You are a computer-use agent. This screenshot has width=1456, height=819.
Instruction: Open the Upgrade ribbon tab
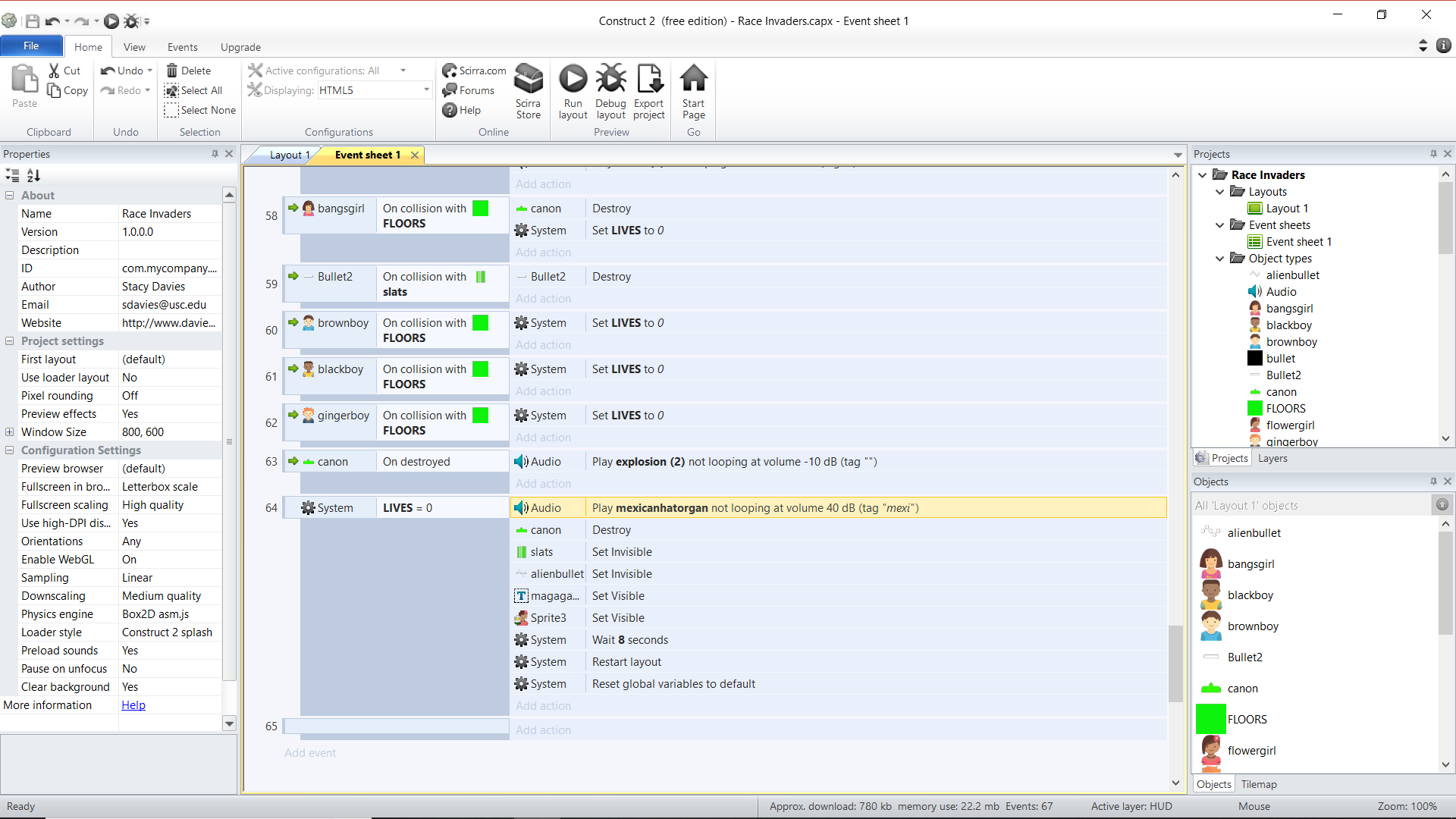(x=240, y=47)
